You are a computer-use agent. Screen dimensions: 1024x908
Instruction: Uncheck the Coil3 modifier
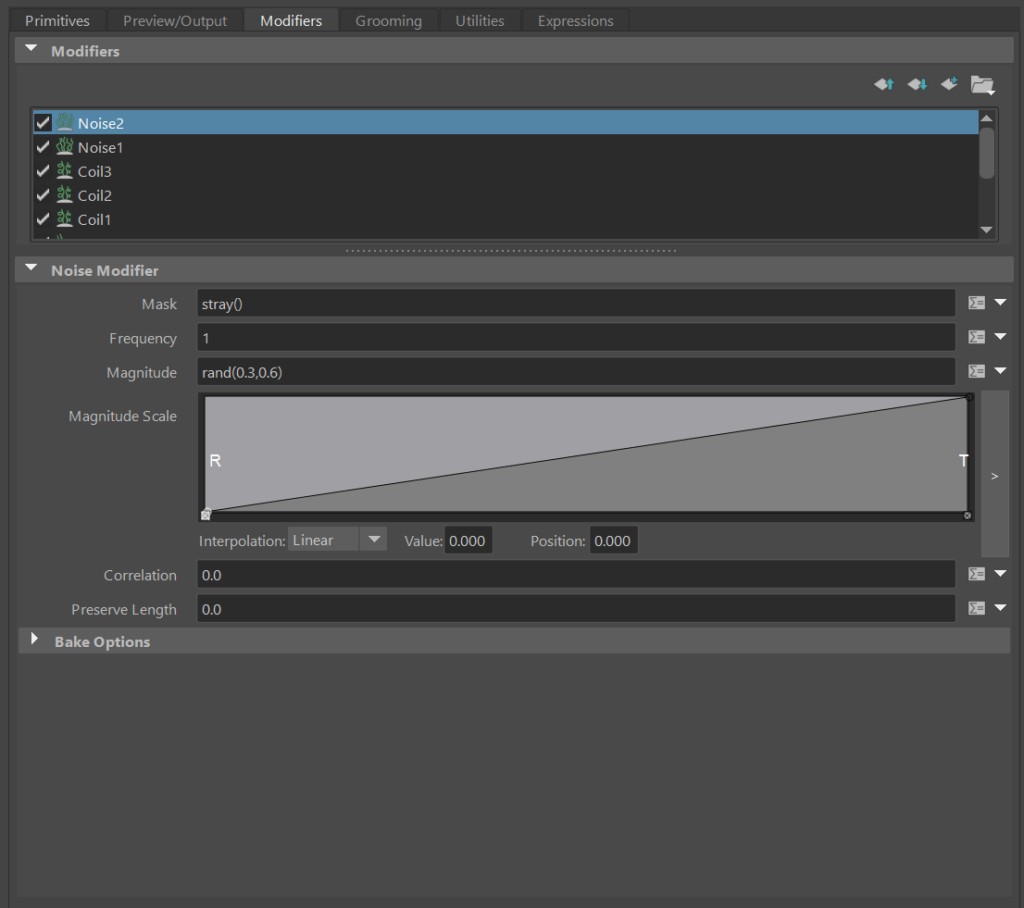pyautogui.click(x=43, y=171)
